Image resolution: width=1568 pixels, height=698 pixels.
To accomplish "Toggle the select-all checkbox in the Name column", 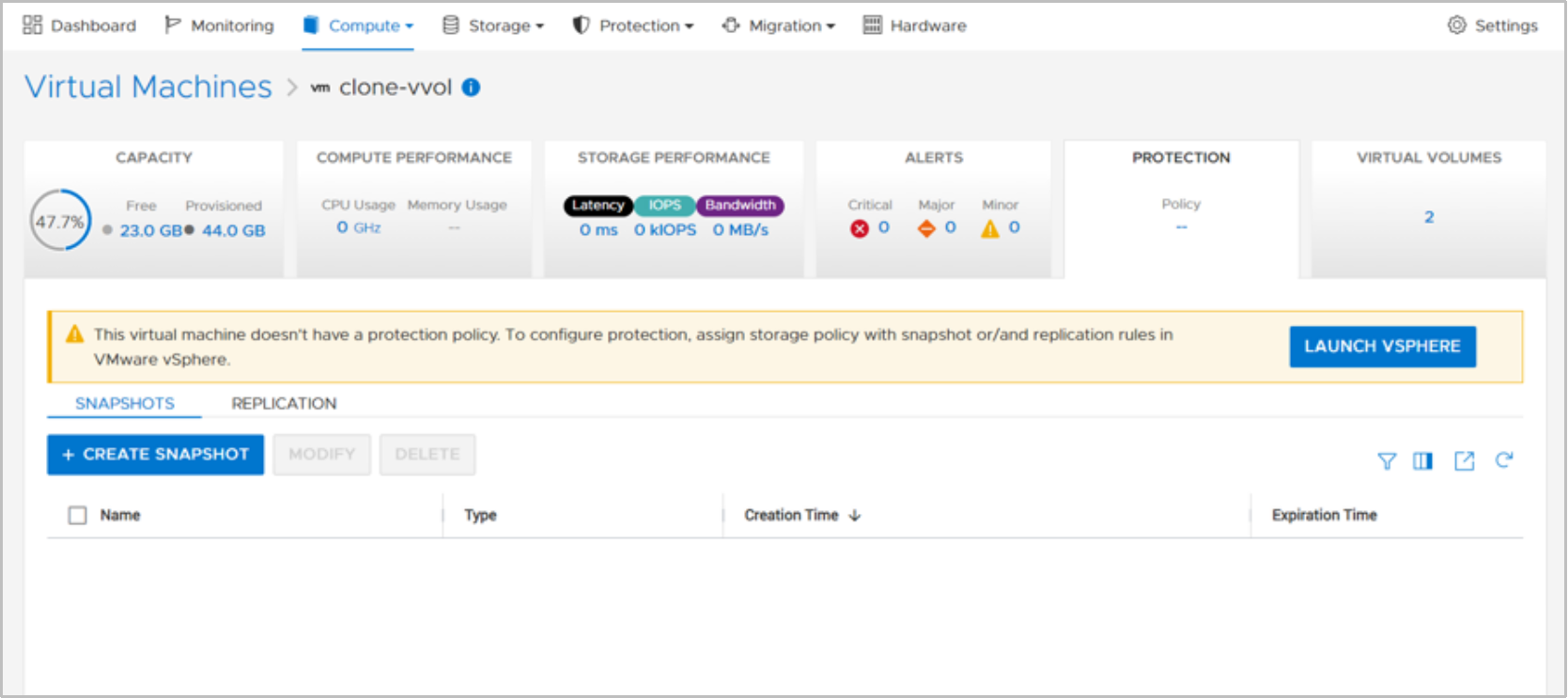I will coord(78,515).
